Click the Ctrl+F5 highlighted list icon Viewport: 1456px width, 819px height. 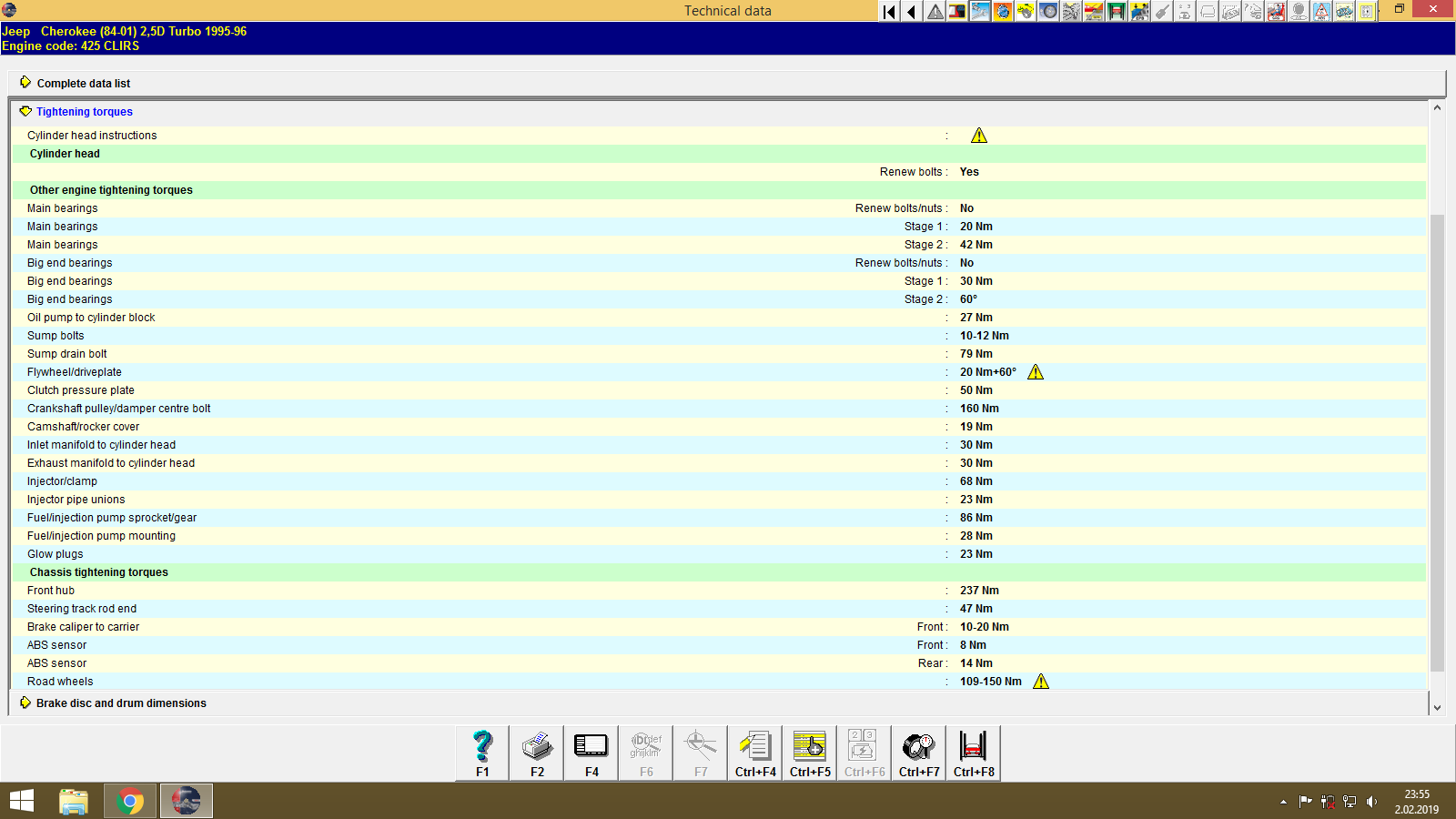[809, 746]
